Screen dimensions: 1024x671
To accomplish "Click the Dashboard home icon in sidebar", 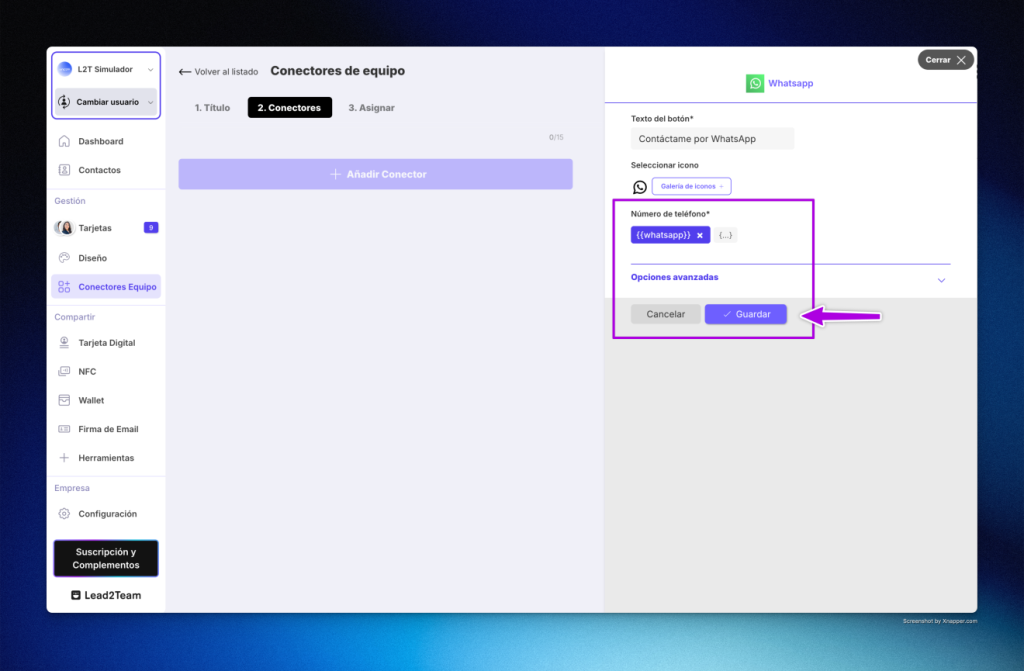I will point(64,141).
